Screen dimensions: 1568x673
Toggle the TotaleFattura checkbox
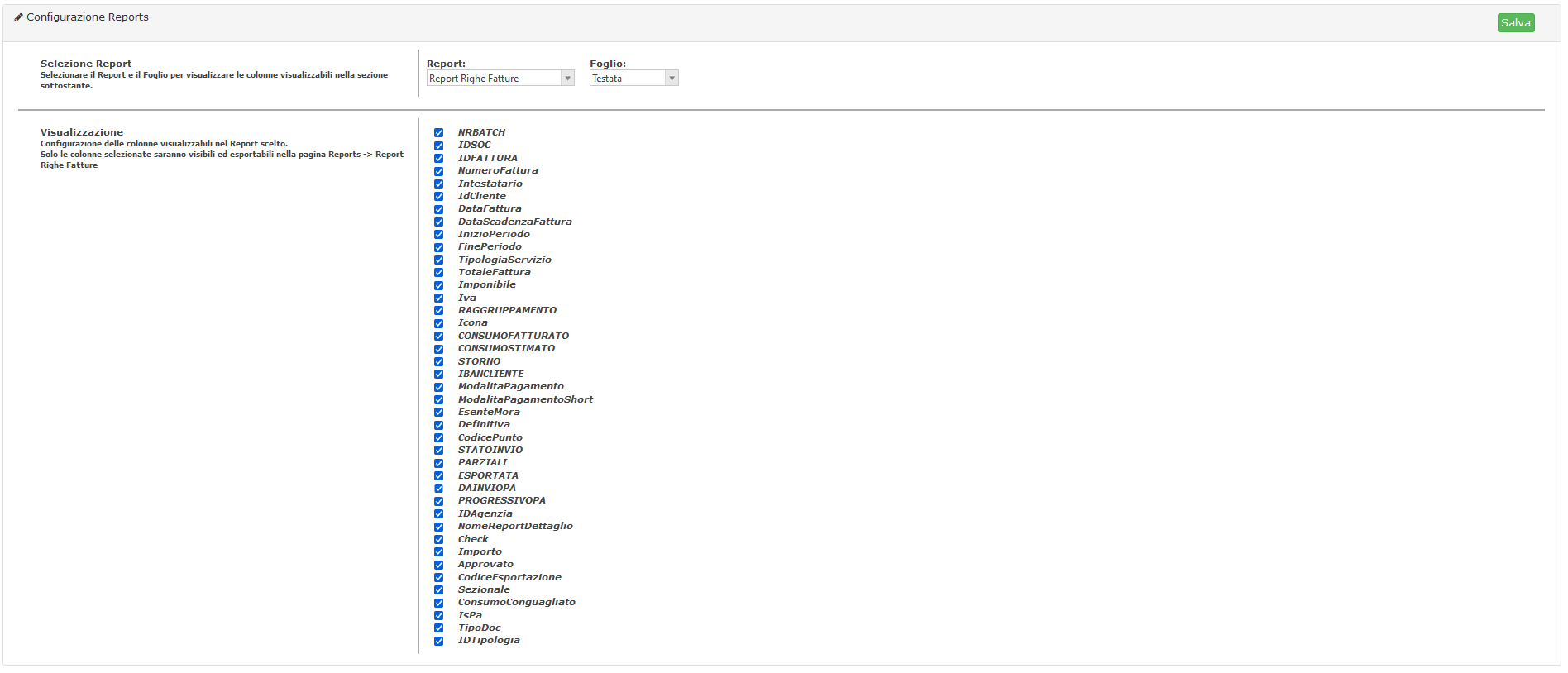pos(438,273)
